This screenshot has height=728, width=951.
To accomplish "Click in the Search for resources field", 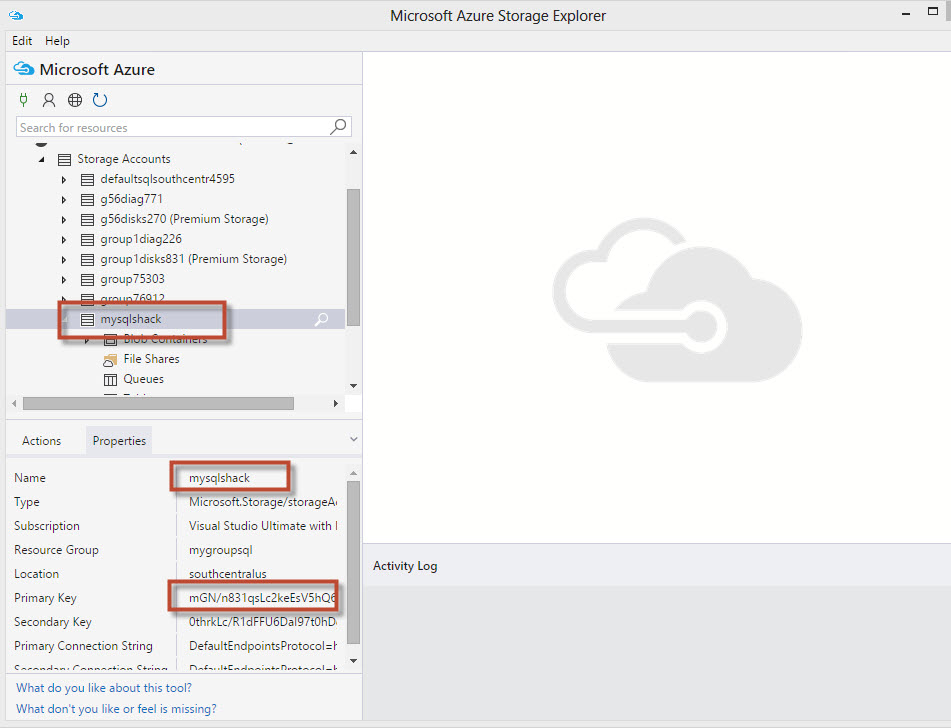I will click(x=170, y=127).
